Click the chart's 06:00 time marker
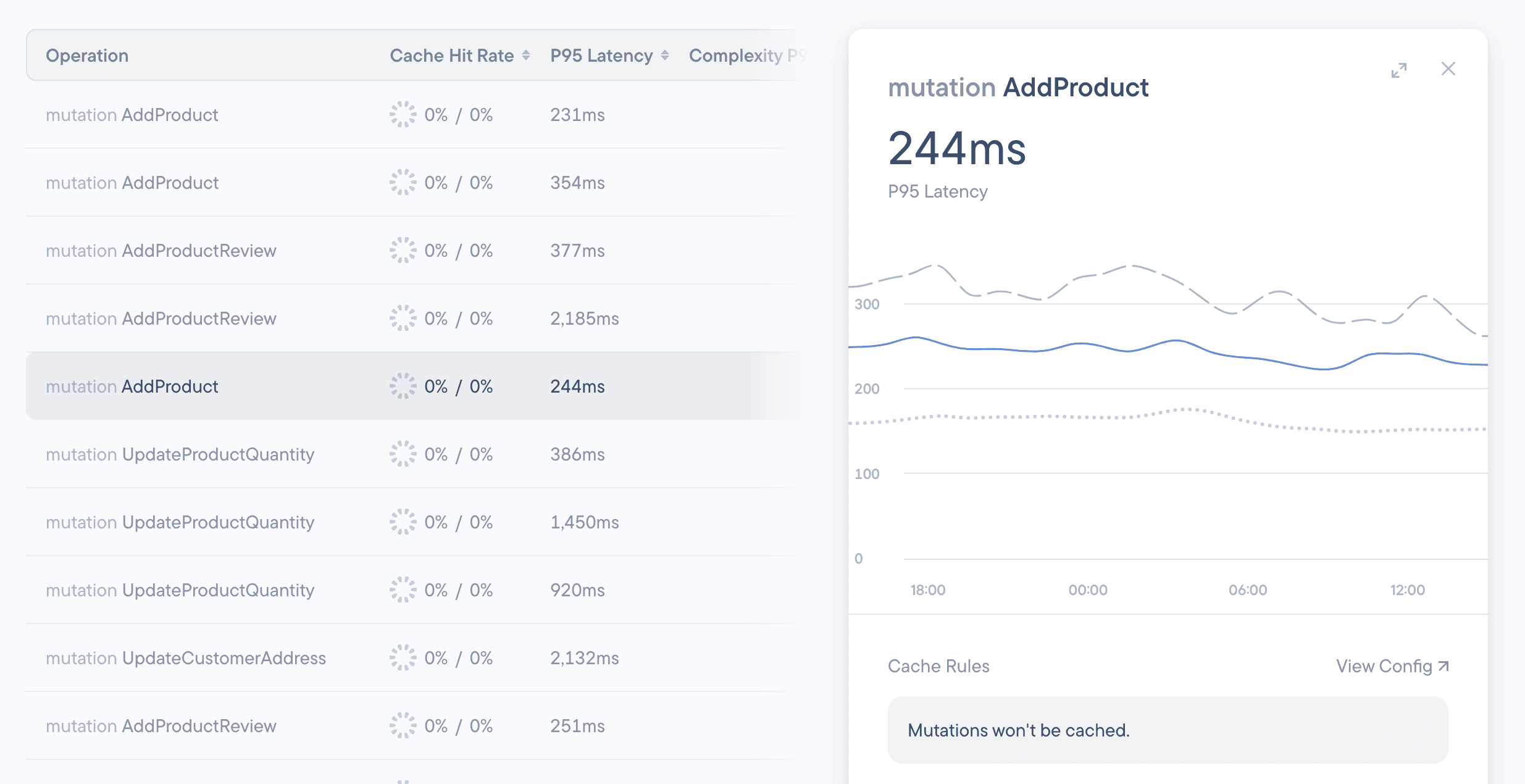1525x784 pixels. tap(1247, 590)
